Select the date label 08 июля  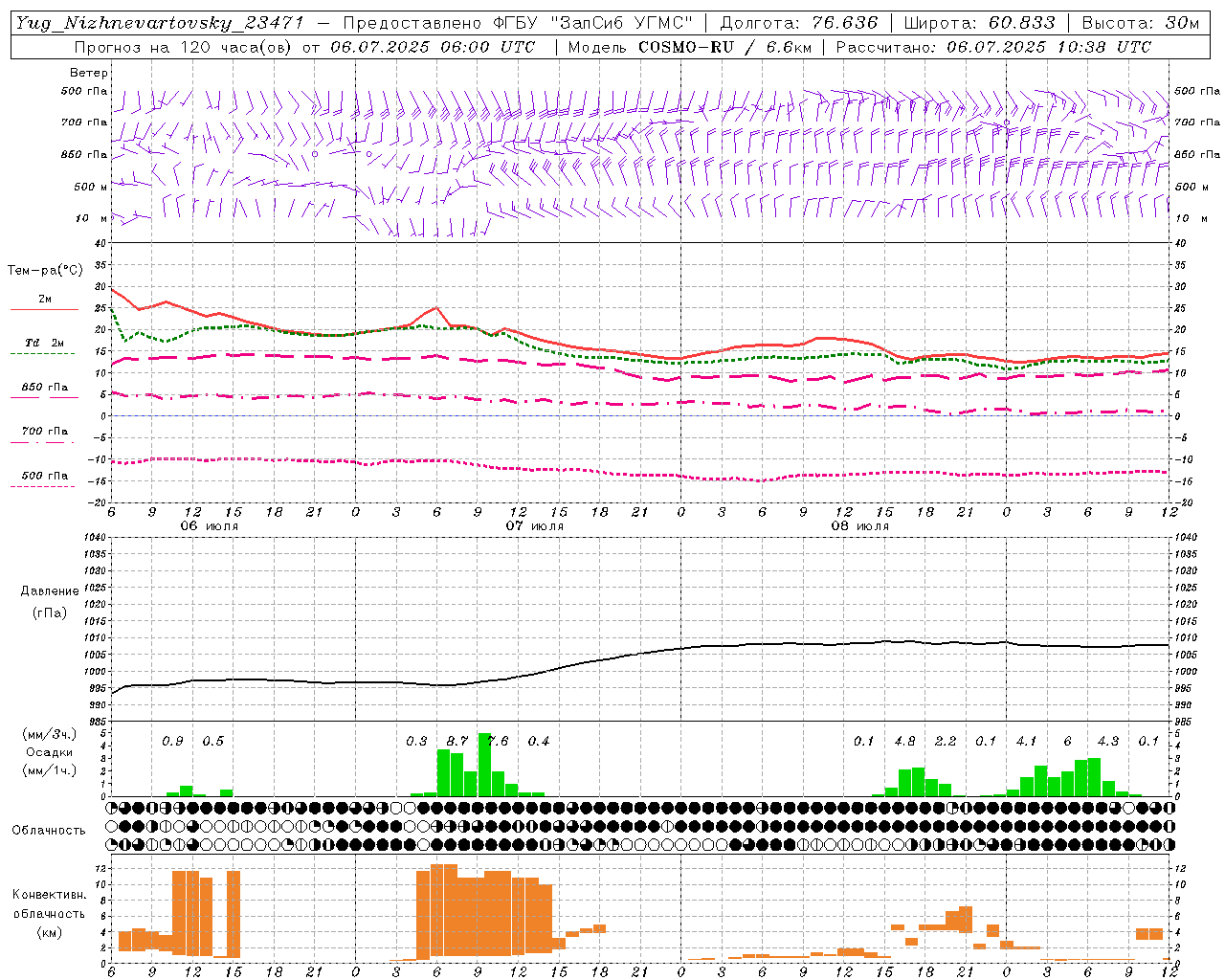coord(860,526)
